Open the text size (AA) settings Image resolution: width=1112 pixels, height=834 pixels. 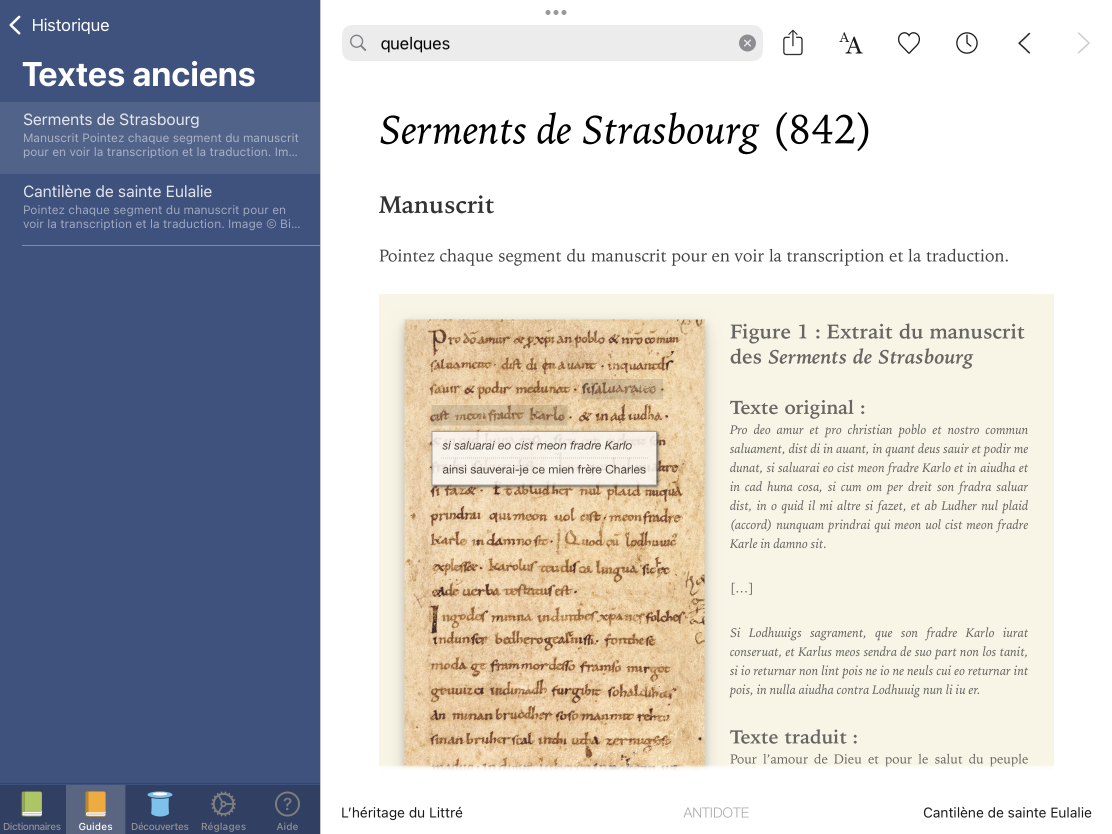(850, 43)
